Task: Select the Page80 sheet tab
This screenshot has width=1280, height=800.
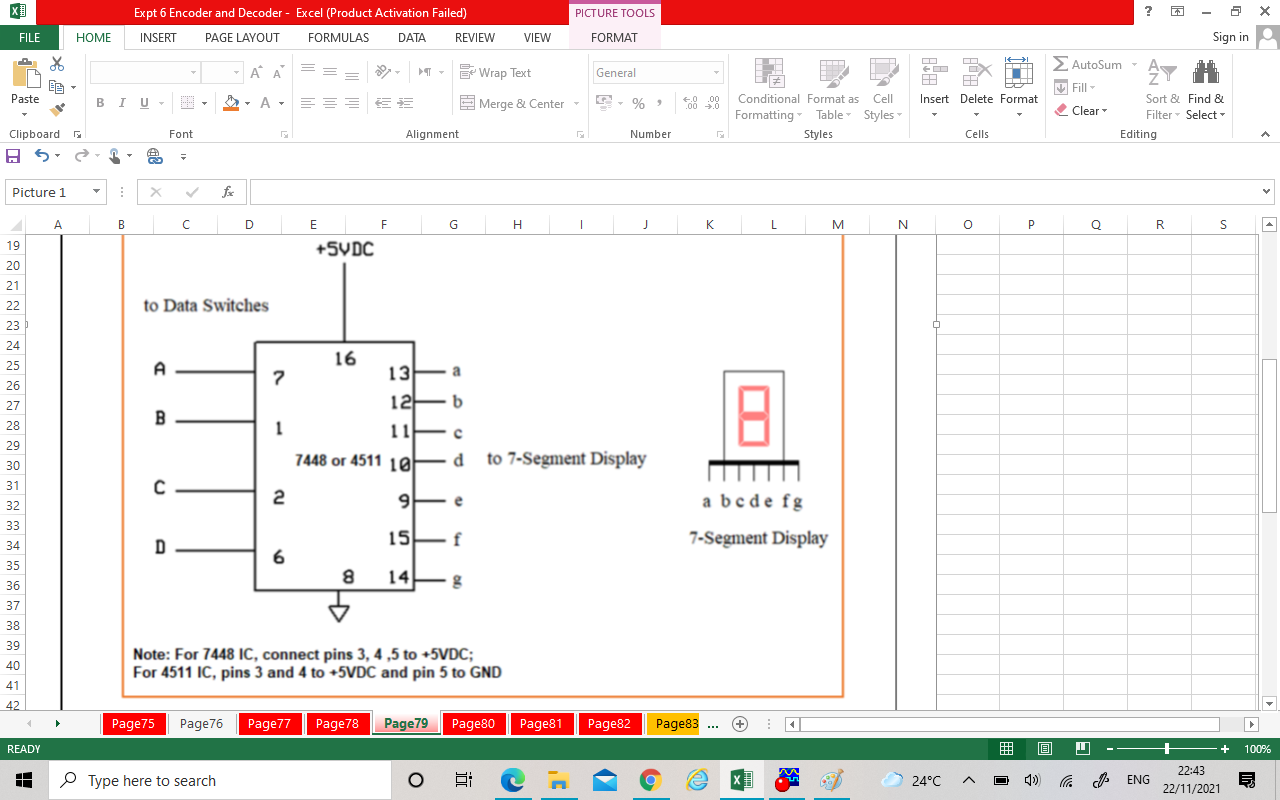Action: [474, 722]
